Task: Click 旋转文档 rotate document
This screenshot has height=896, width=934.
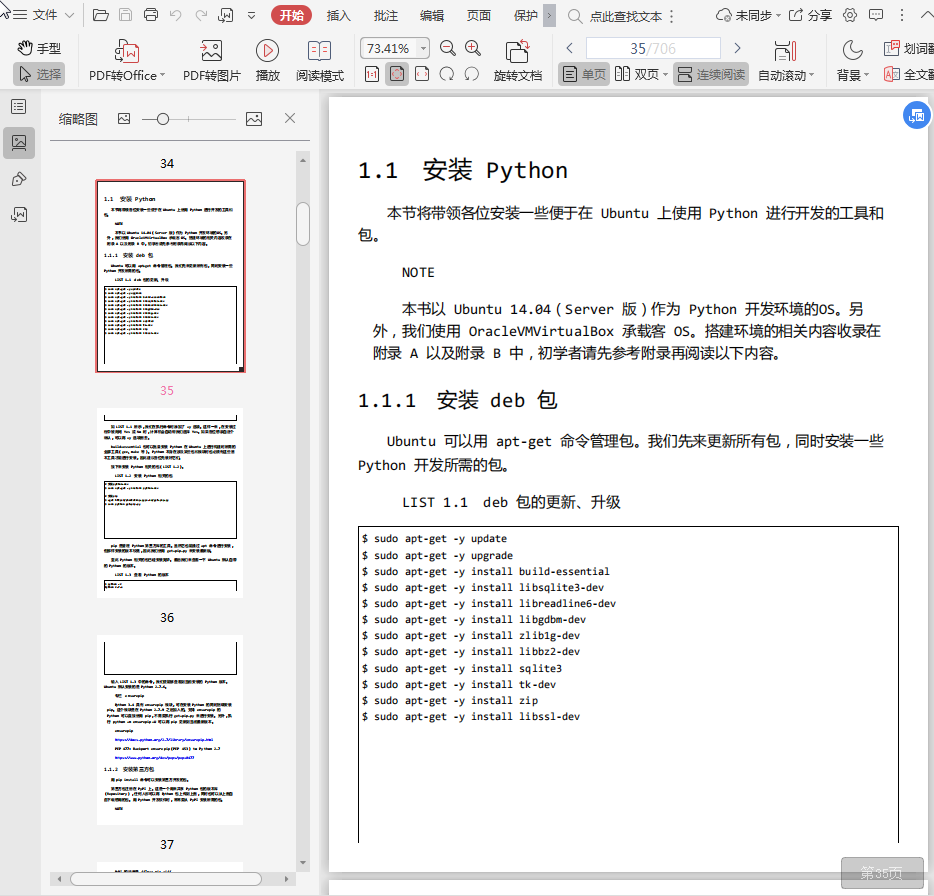Action: 518,60
